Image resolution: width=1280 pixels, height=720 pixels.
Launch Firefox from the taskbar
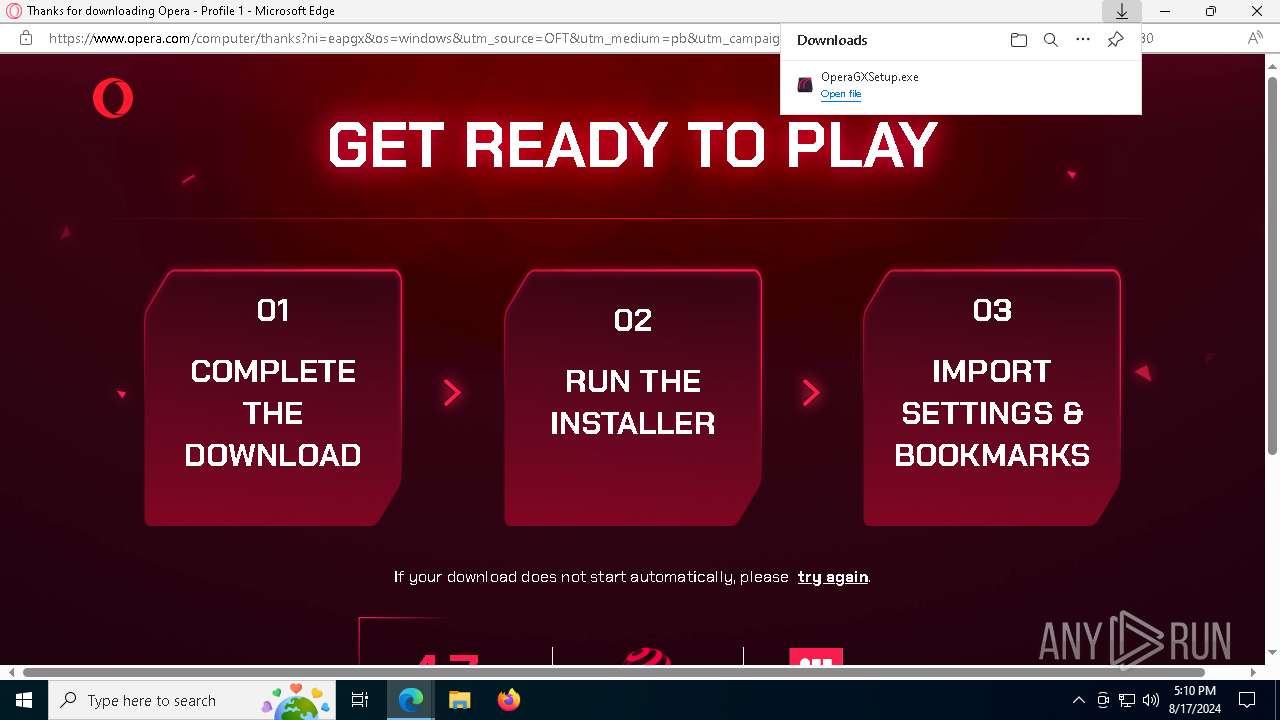click(x=508, y=700)
